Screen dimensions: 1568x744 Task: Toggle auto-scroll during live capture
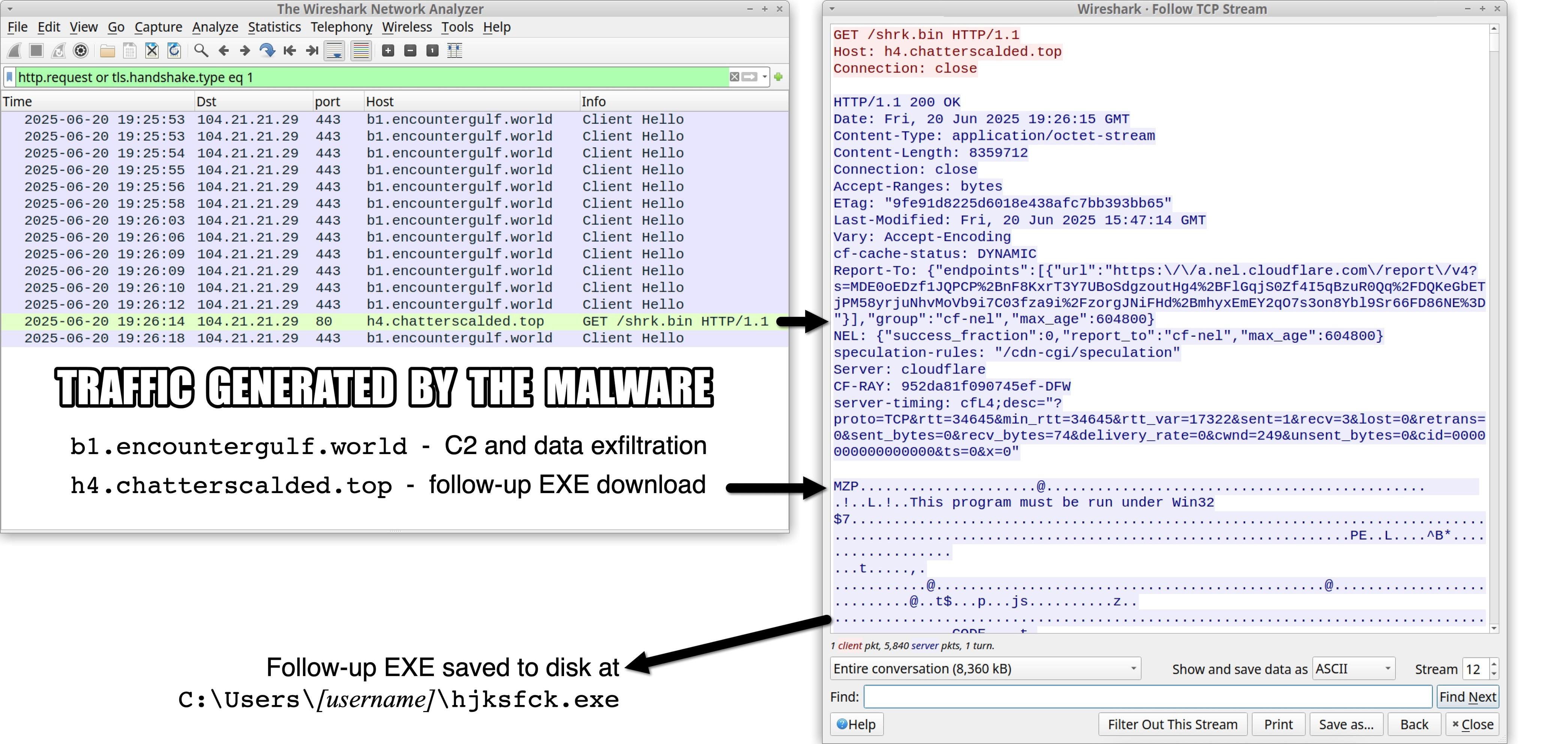tap(335, 51)
